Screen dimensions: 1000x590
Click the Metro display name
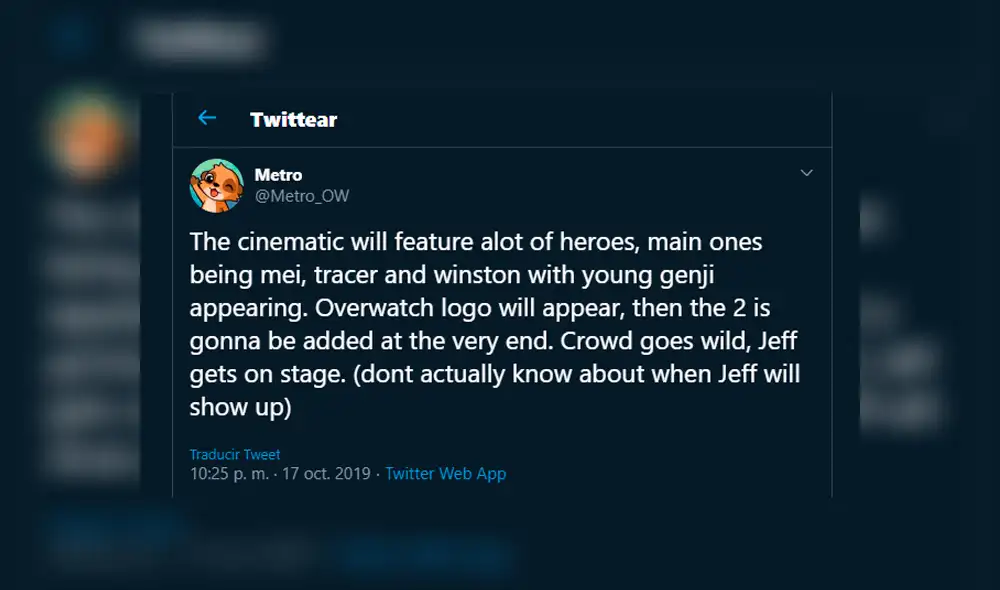coord(279,174)
